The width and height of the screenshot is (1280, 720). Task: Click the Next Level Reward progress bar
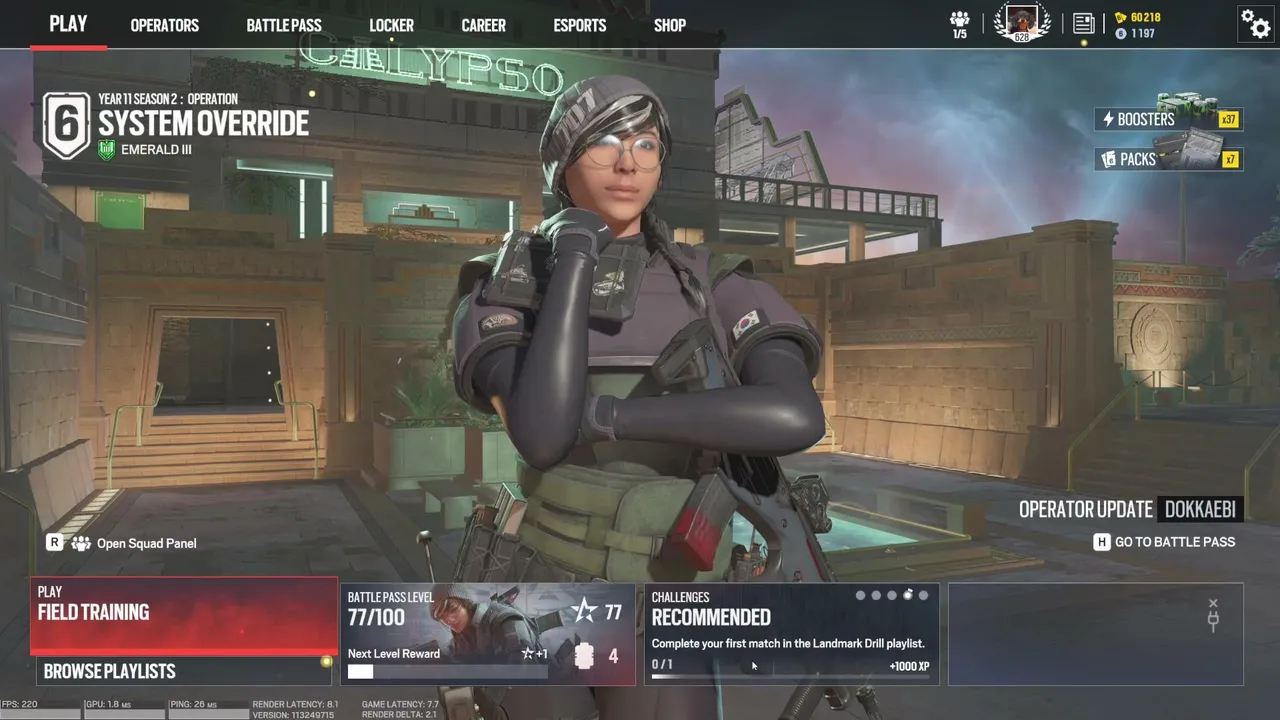tap(447, 671)
